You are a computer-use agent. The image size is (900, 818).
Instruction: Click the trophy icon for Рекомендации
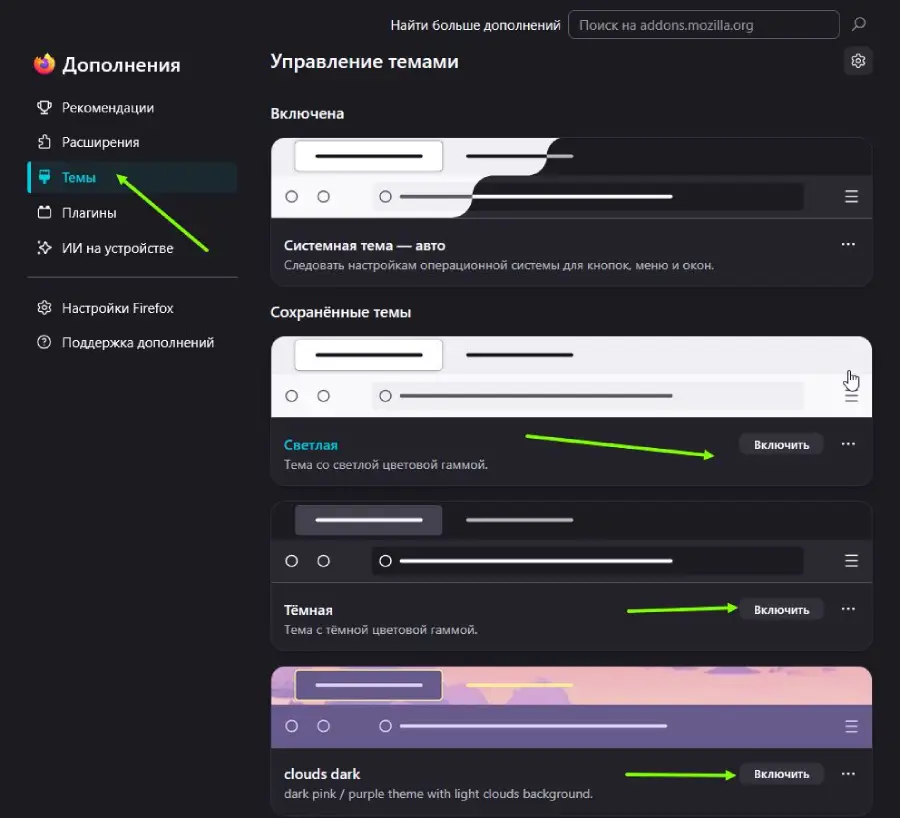click(44, 107)
